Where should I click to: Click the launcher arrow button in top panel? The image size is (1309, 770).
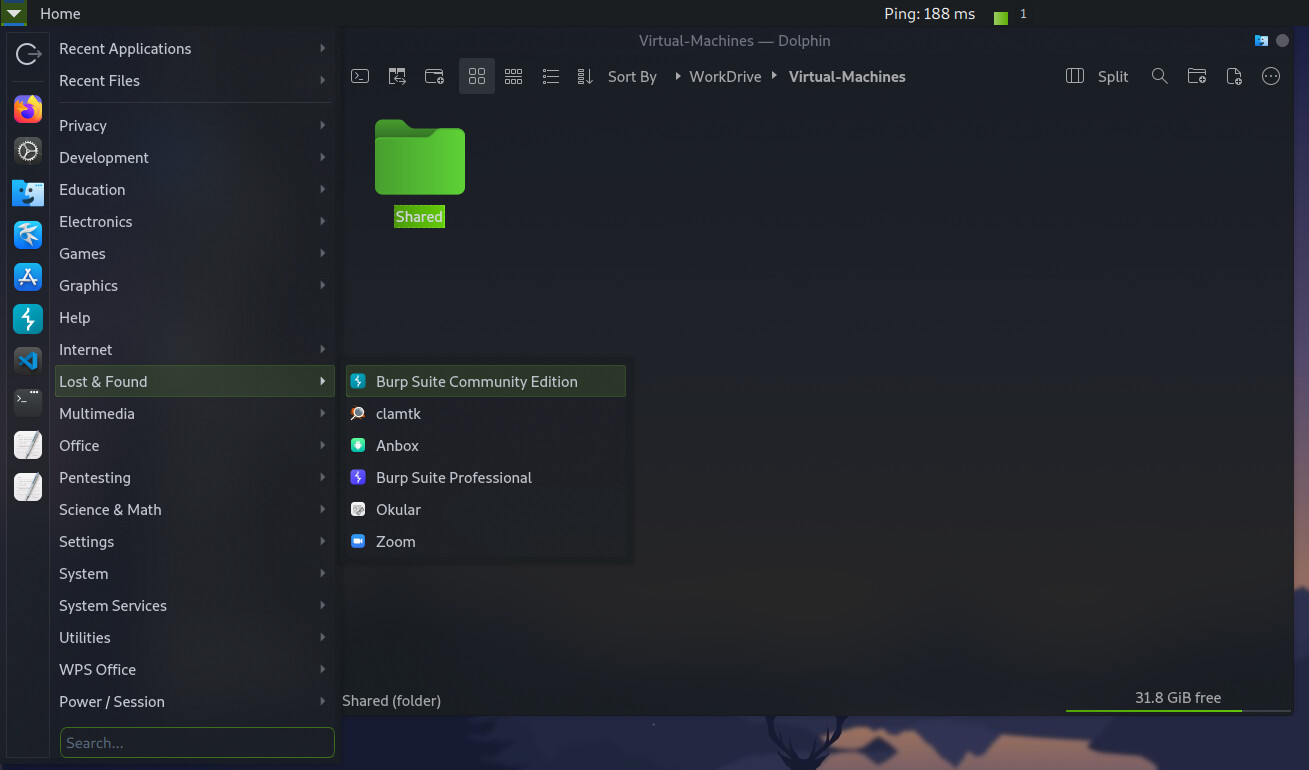pos(14,13)
